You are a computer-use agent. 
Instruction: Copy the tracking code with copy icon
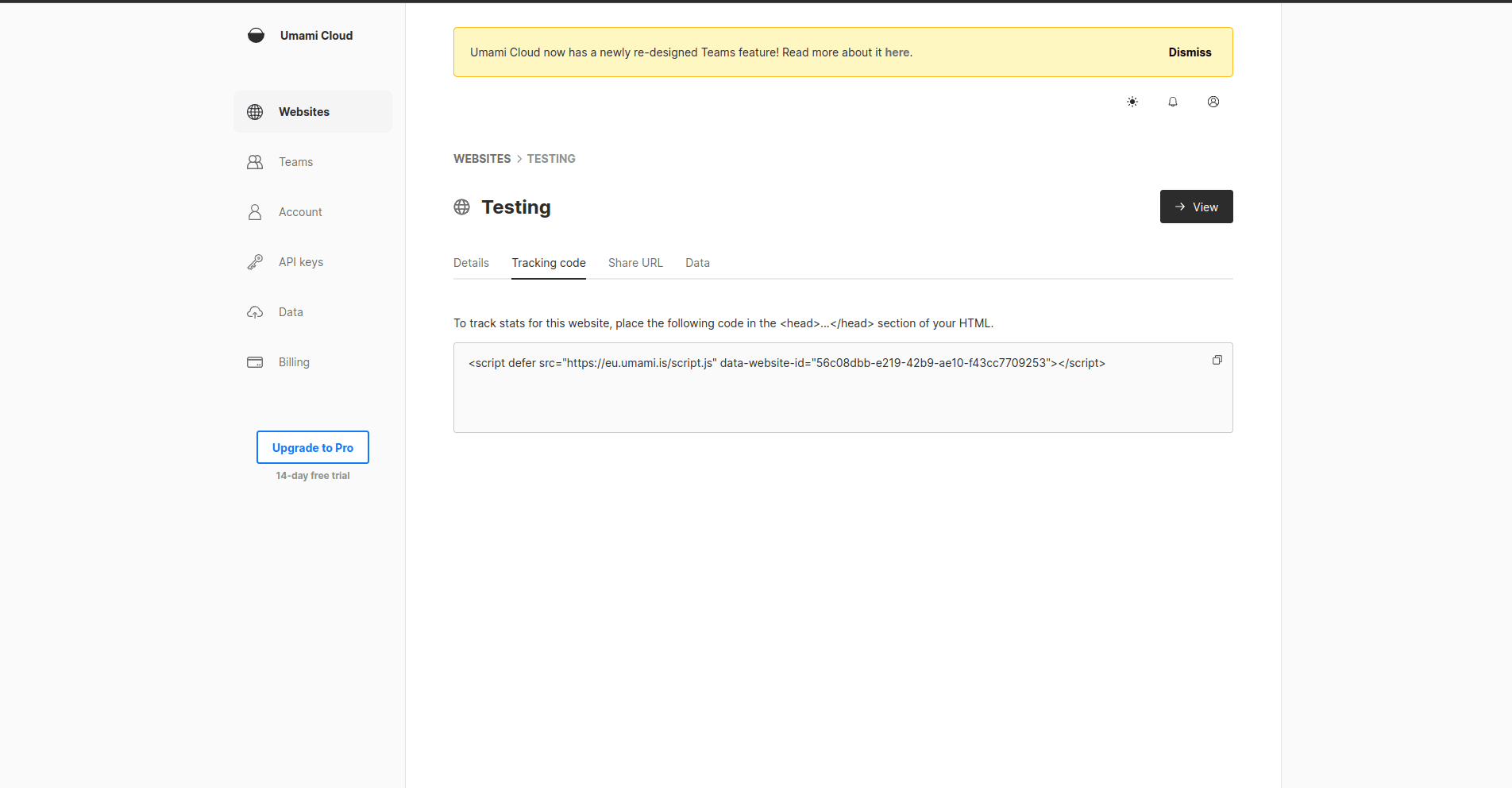(1217, 360)
